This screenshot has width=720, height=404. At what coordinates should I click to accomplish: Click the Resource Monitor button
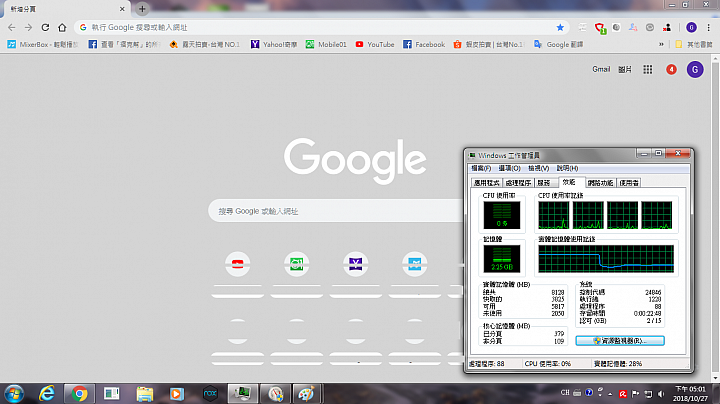tap(619, 341)
